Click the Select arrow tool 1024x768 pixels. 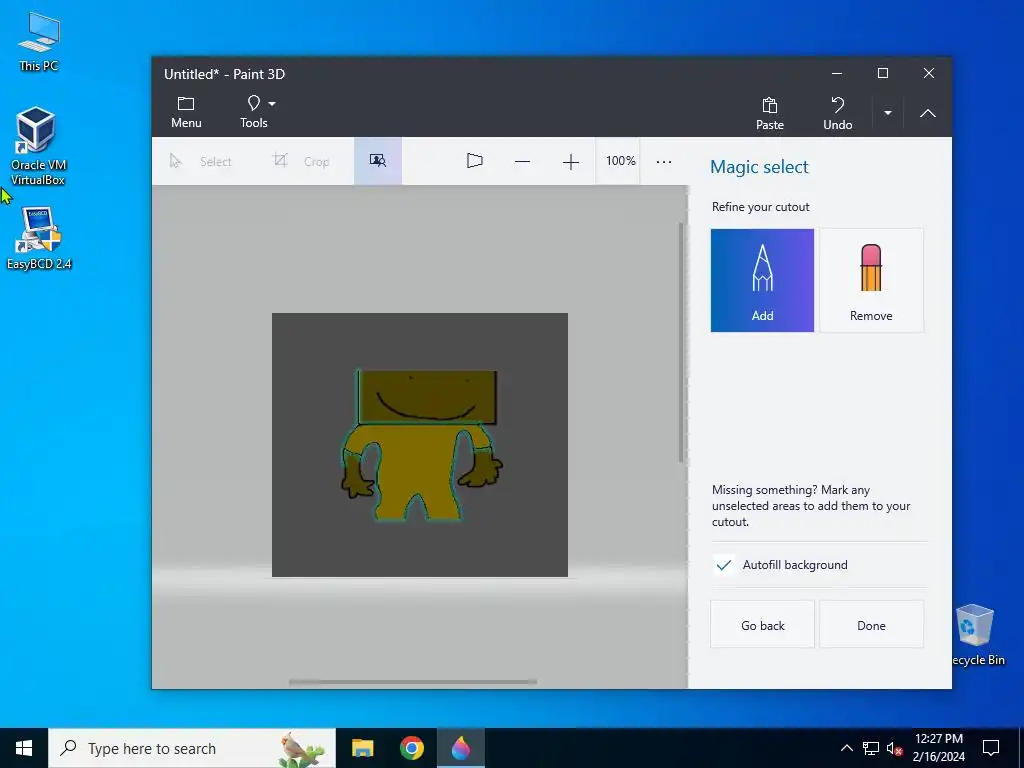(200, 161)
